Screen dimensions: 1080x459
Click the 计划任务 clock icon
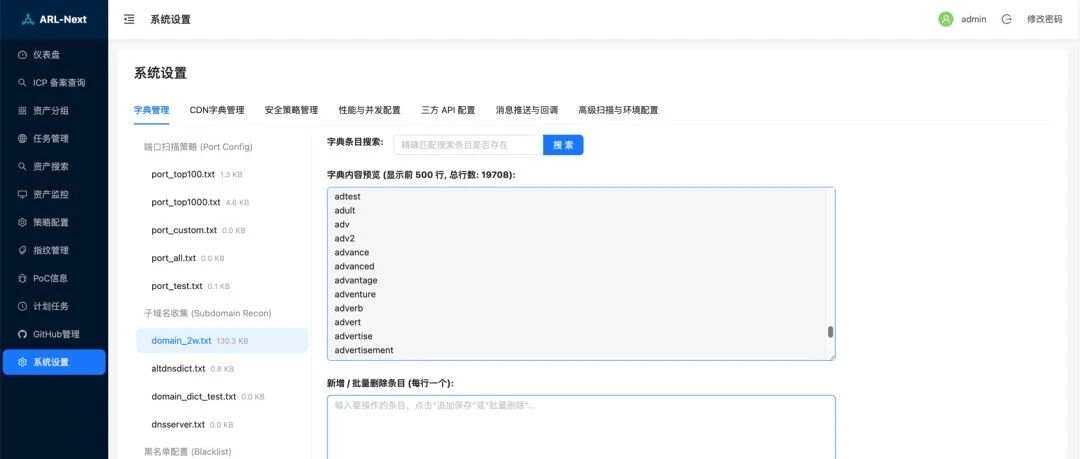[22, 306]
